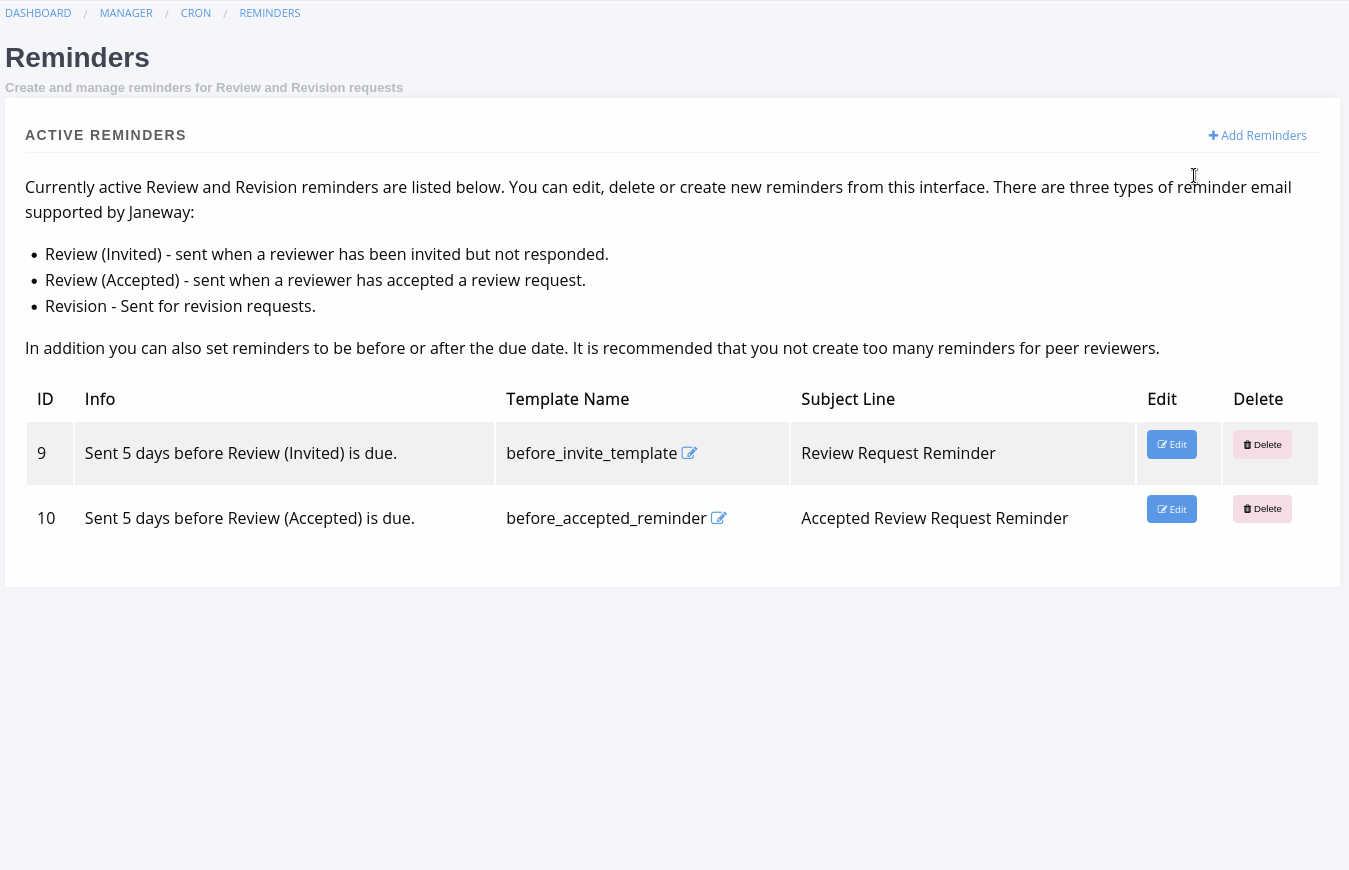Screen dimensions: 1349x870
Task: Open Cron breadcrumb link
Action: [x=195, y=13]
